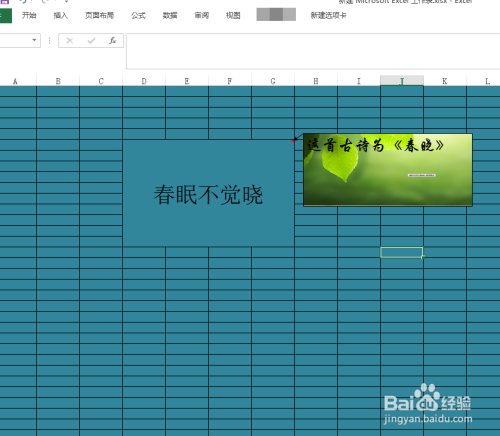Open Insert Function with fx icon
Viewport: 500px width, 436px height.
[x=112, y=41]
